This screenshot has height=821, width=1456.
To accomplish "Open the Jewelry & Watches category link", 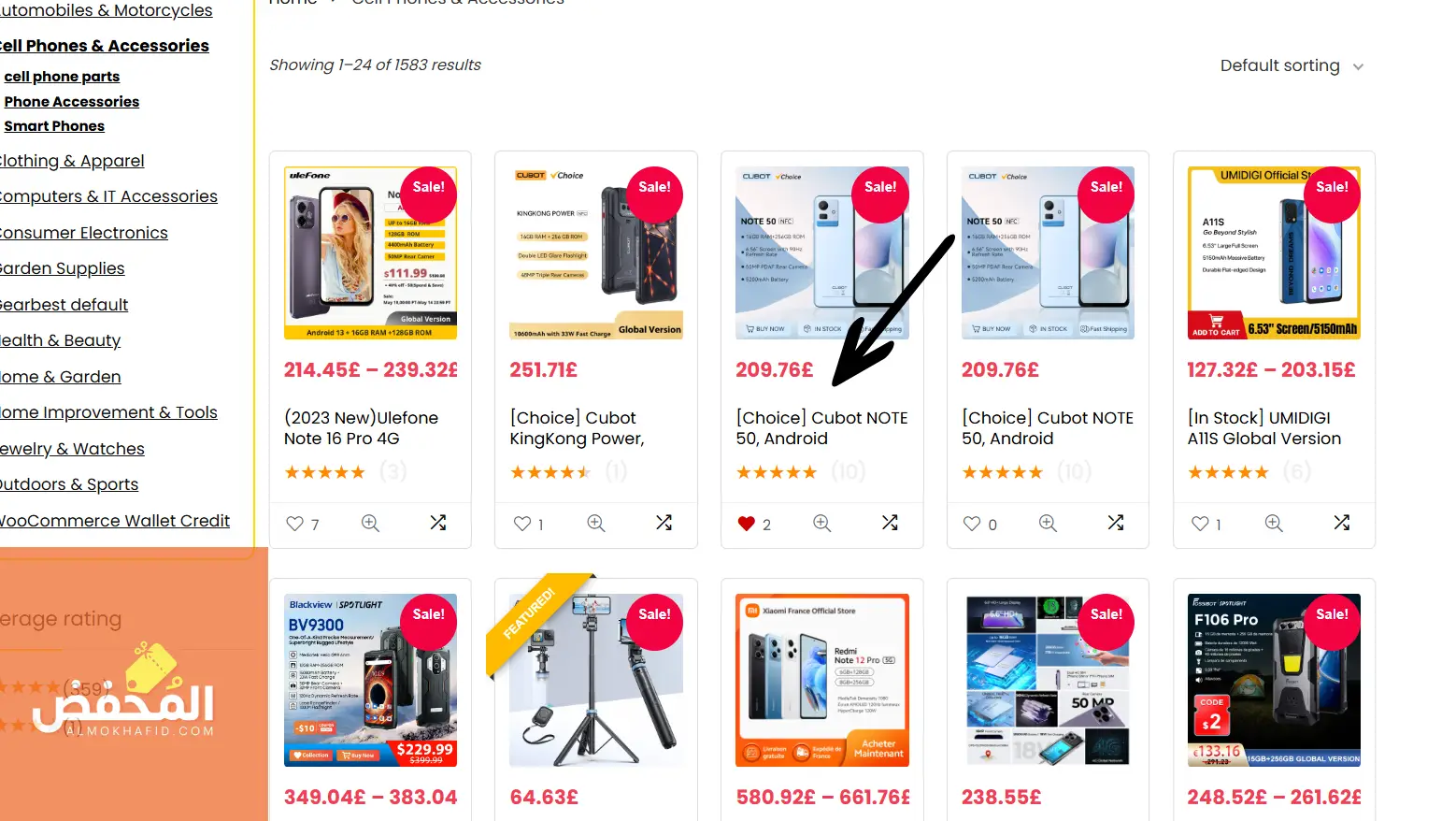I will [x=72, y=449].
